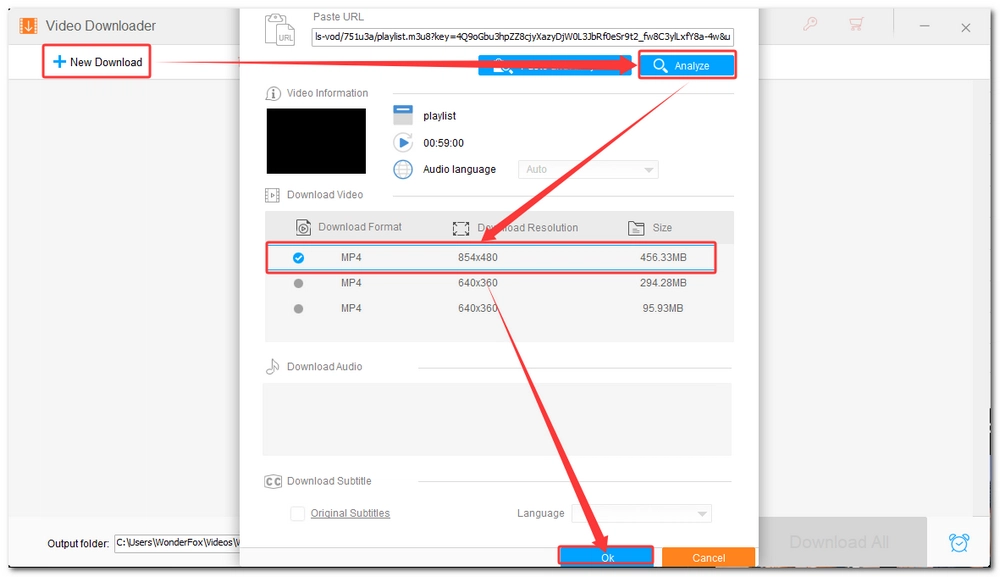The height and width of the screenshot is (577, 1000).
Task: Expand the subtitle Language dropdown
Action: (x=640, y=514)
